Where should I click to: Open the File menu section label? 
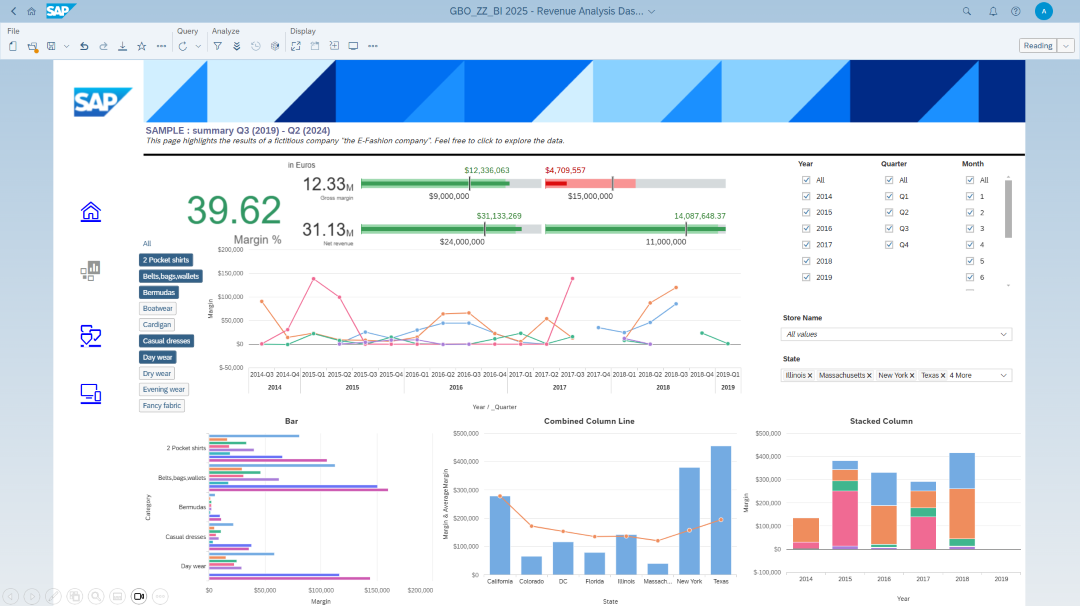coord(13,31)
